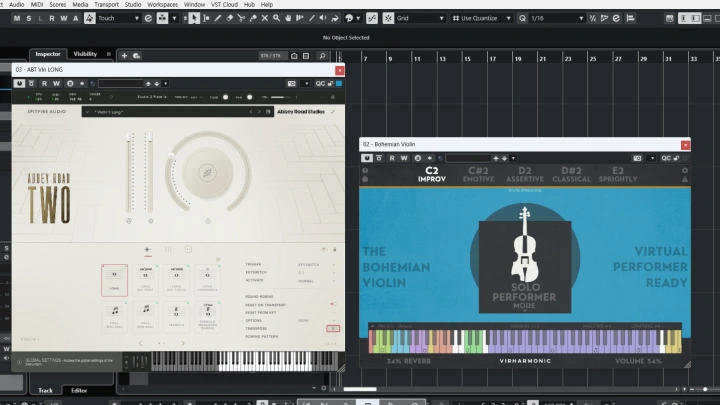Select the Zoom magnifier tool

tap(276, 18)
